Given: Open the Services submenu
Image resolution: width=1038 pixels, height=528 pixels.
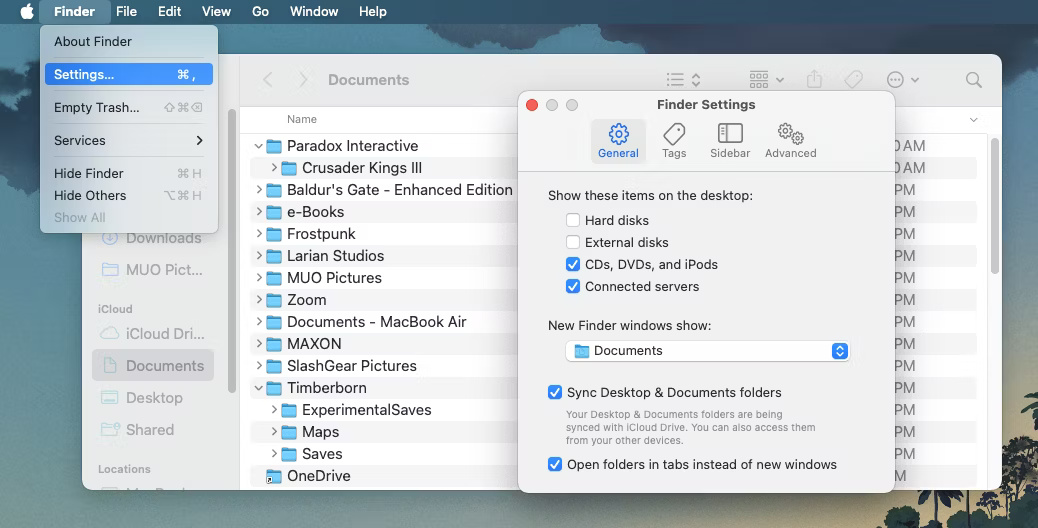Looking at the screenshot, I should pyautogui.click(x=129, y=140).
